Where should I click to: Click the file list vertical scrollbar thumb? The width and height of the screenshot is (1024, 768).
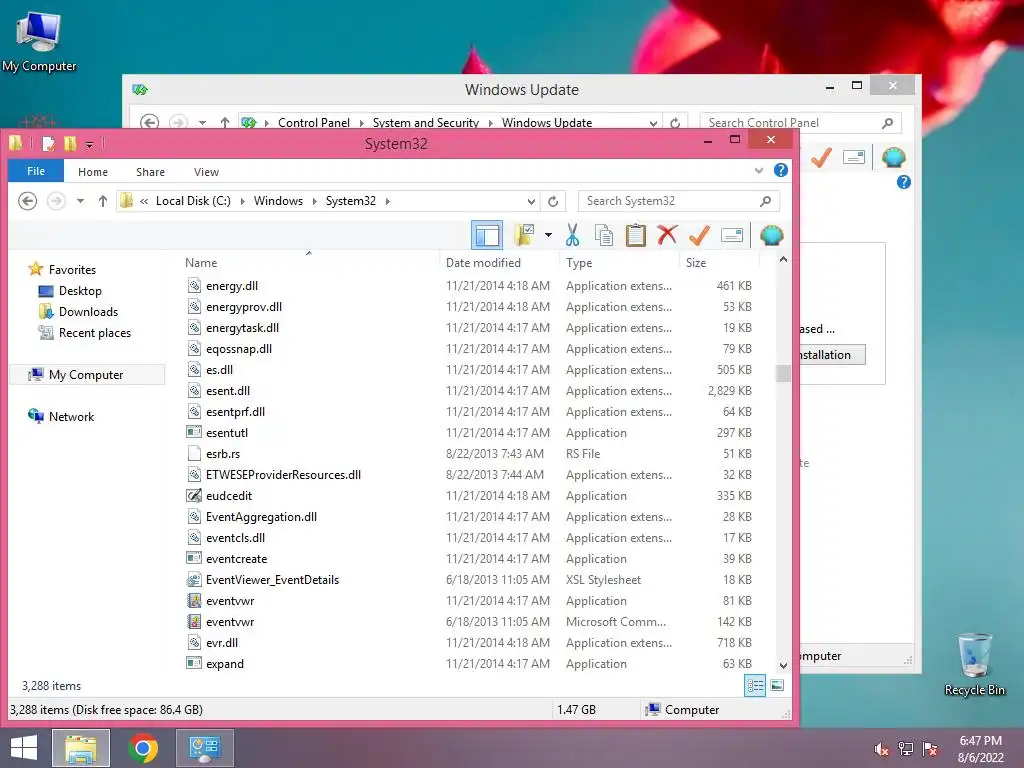[x=783, y=373]
